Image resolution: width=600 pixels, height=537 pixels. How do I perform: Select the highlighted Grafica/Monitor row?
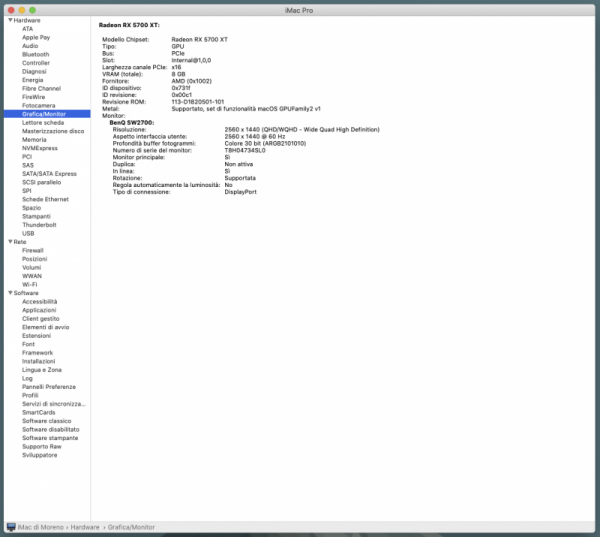click(47, 114)
